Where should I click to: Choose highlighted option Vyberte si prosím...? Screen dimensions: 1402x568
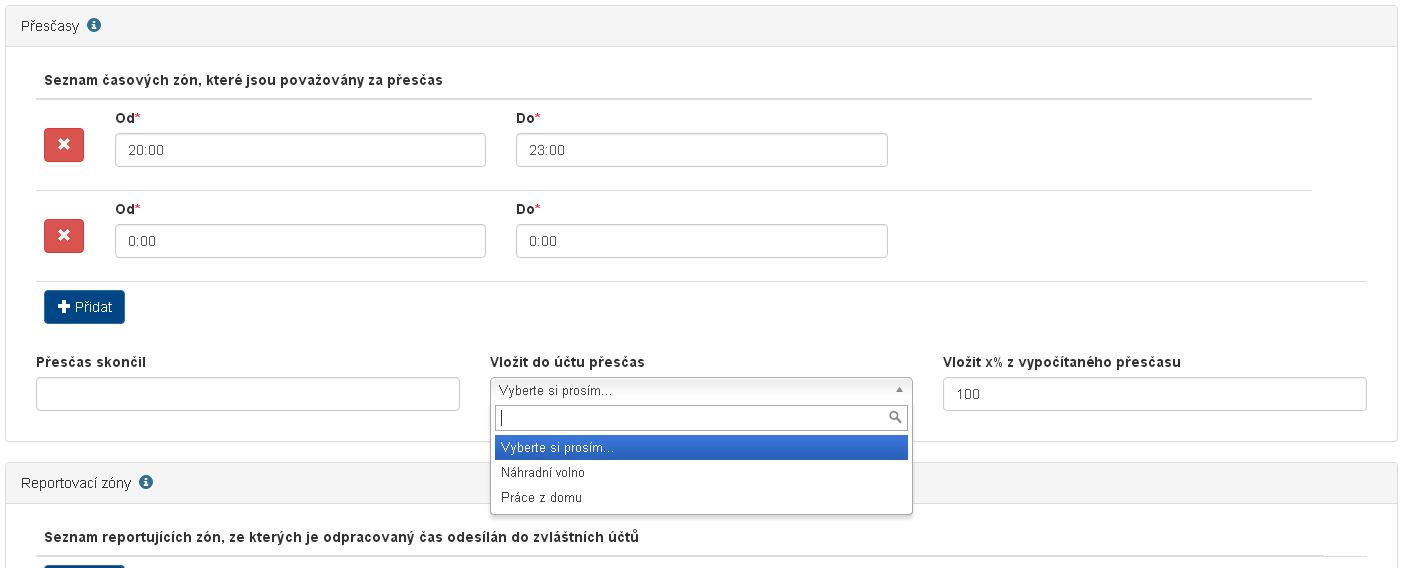coord(700,447)
